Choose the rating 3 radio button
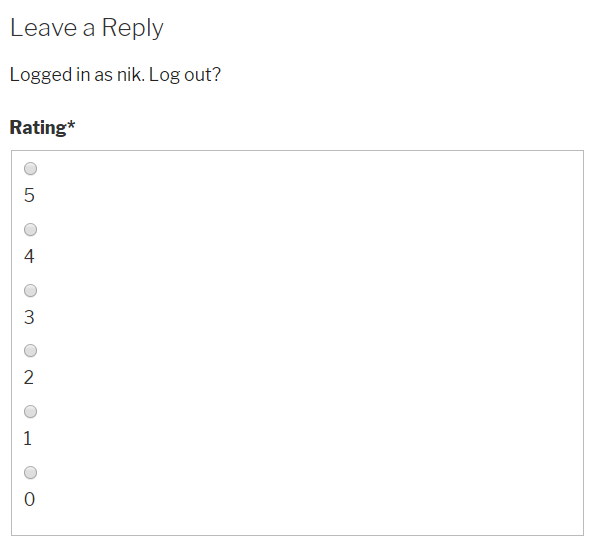Screen dimensions: 594x550 click(30, 291)
